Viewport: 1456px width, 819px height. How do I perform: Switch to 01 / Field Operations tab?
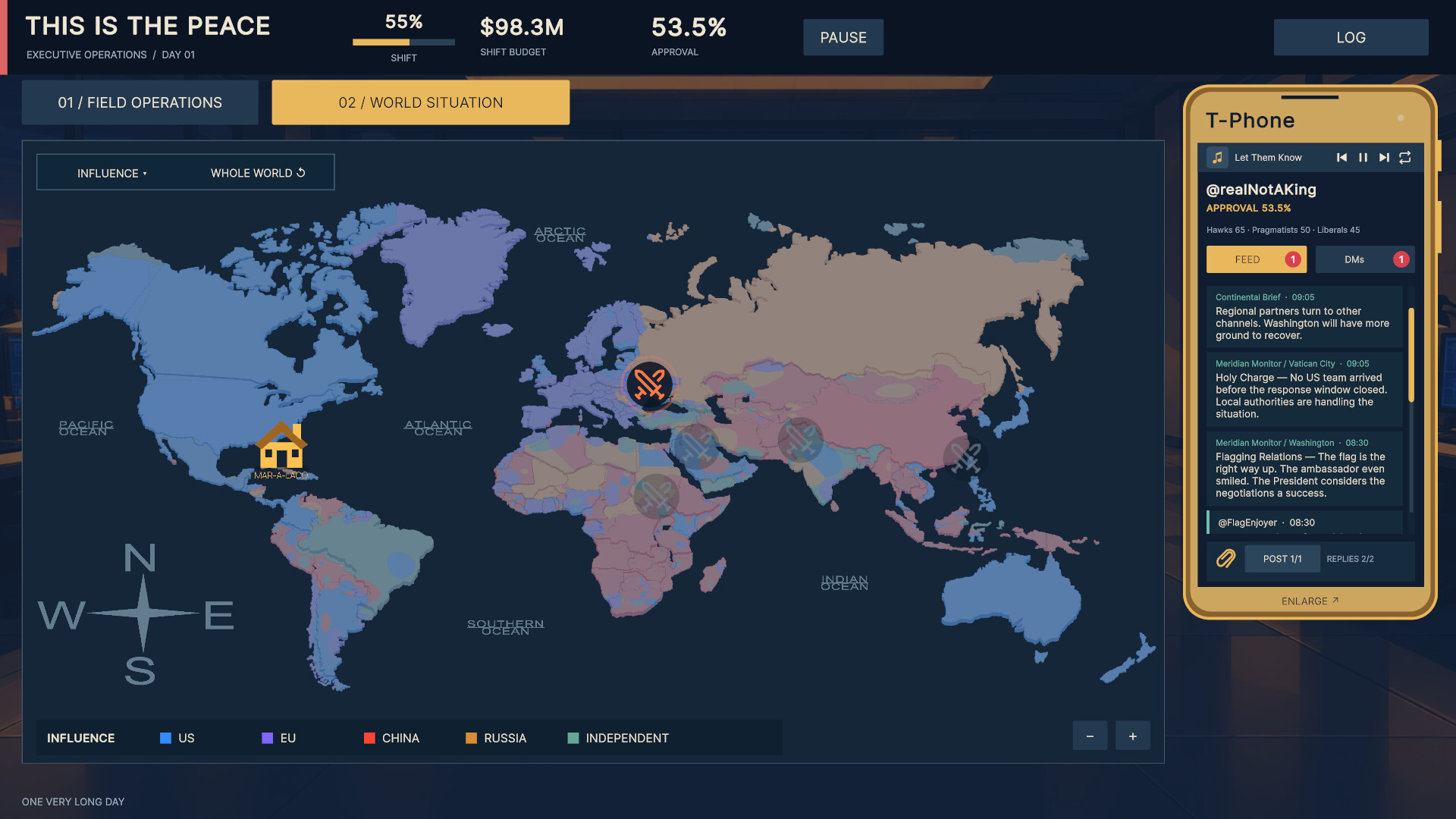(140, 102)
